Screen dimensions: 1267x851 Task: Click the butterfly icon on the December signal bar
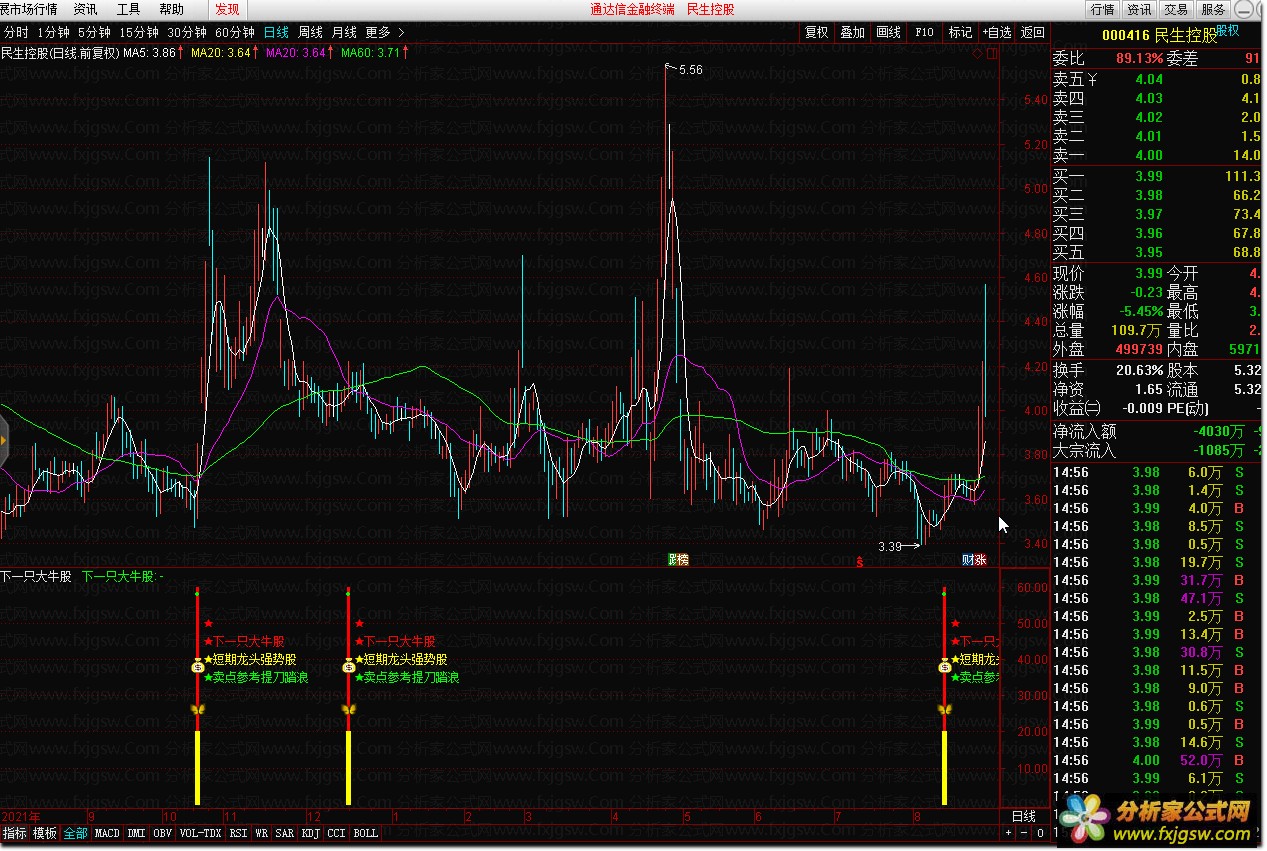click(348, 709)
